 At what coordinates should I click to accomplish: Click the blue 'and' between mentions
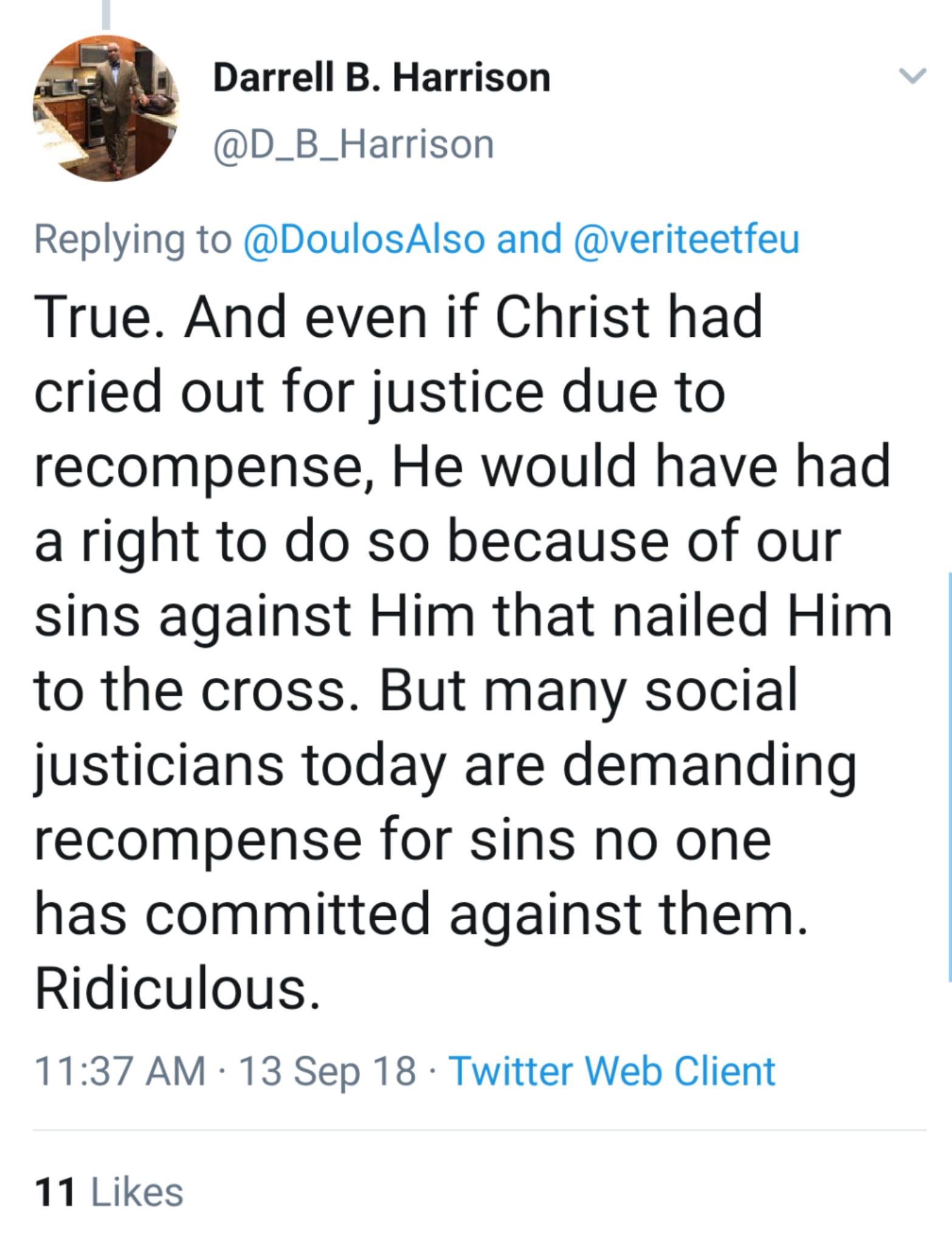(x=529, y=239)
